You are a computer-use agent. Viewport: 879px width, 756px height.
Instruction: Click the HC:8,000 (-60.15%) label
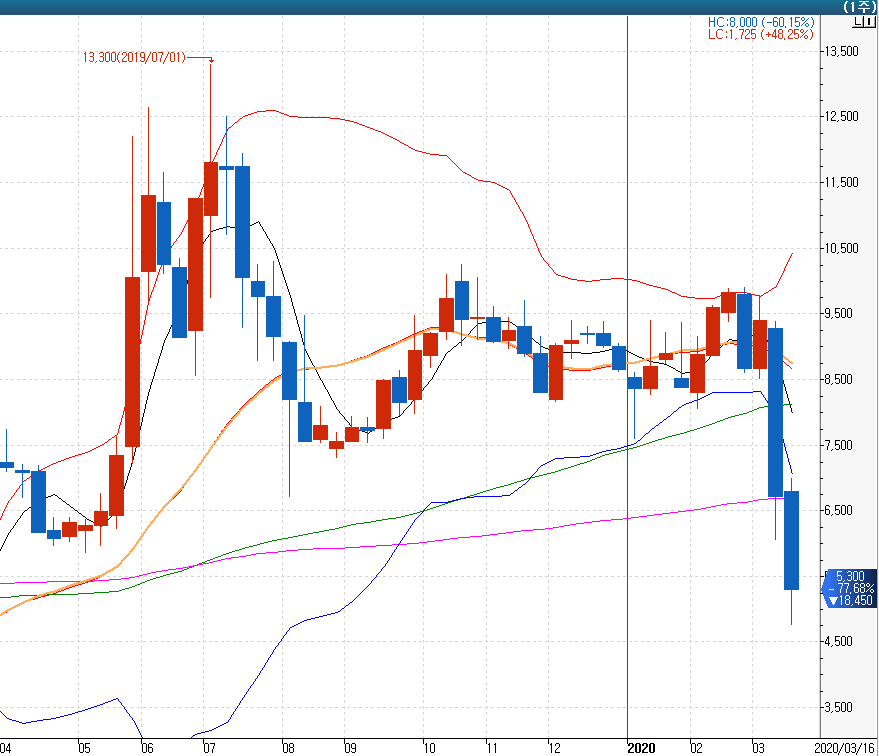[x=761, y=22]
